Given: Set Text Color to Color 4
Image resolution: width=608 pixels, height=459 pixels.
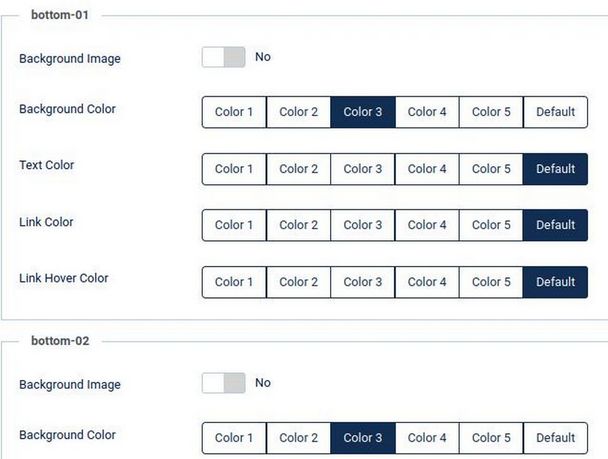Looking at the screenshot, I should coord(427,169).
